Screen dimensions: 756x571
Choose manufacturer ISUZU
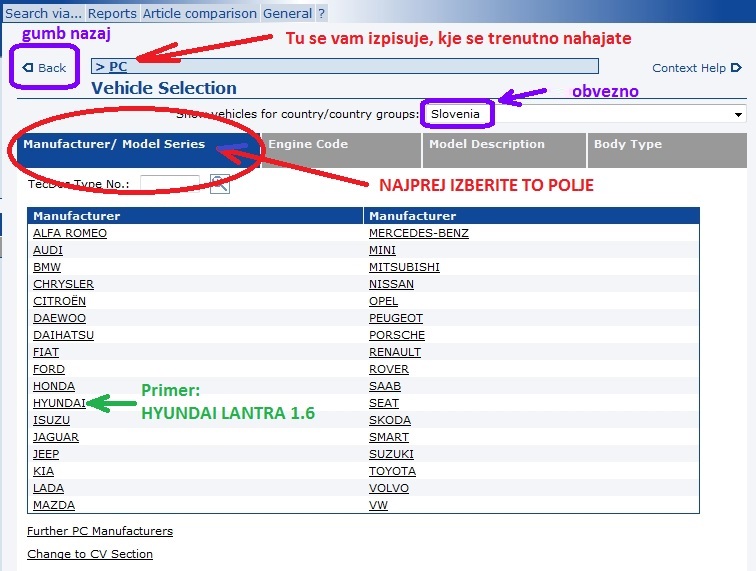point(51,420)
